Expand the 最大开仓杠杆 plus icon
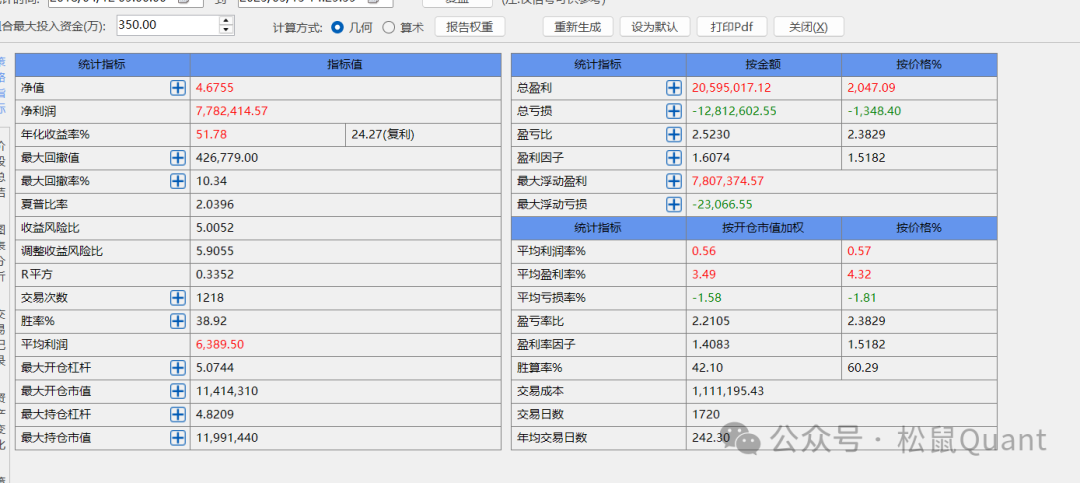Screen dimensions: 1080x483 pos(178,368)
